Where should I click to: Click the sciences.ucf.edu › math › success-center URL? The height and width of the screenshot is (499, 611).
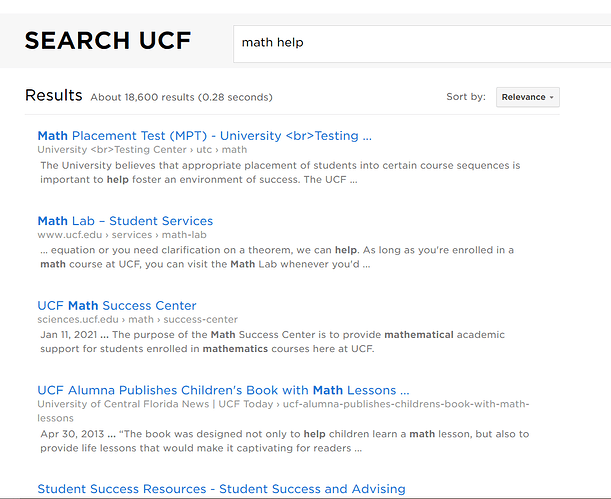138,319
